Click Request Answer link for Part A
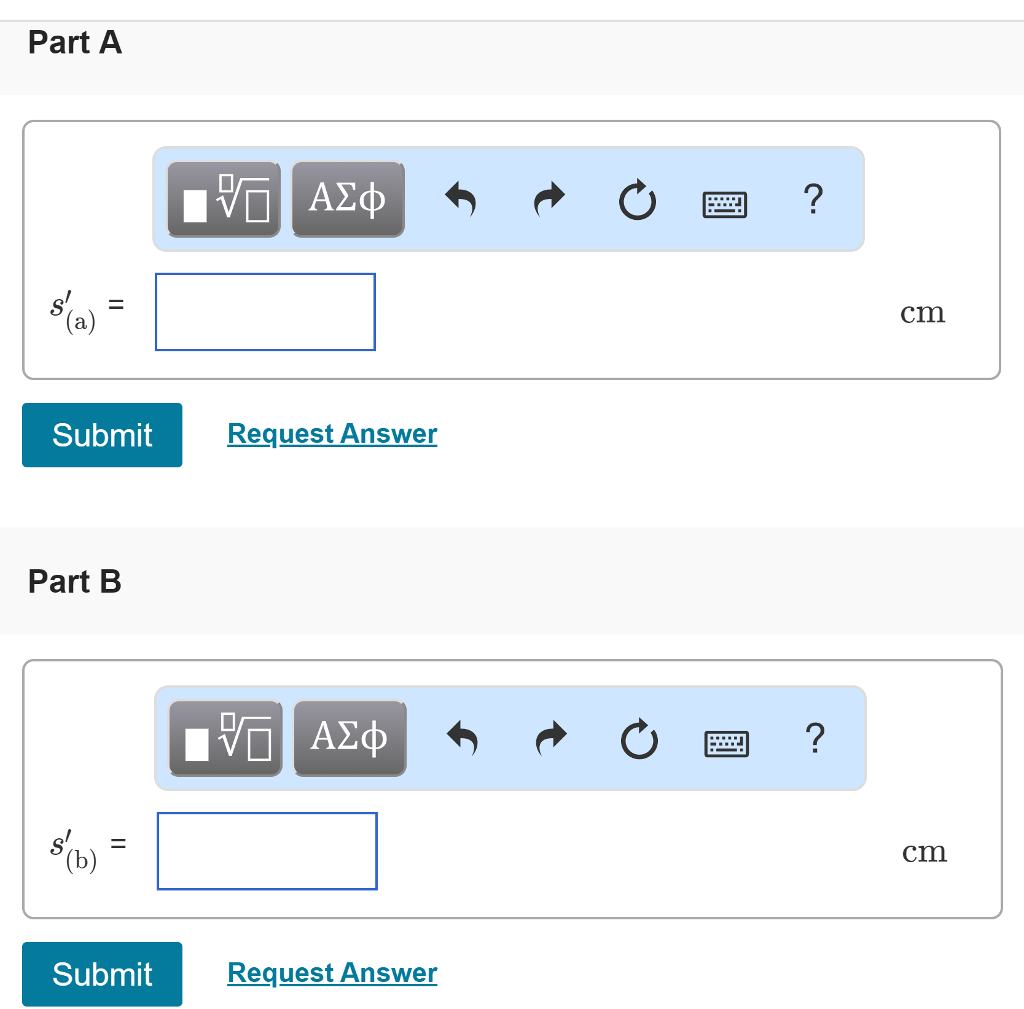 pyautogui.click(x=332, y=434)
